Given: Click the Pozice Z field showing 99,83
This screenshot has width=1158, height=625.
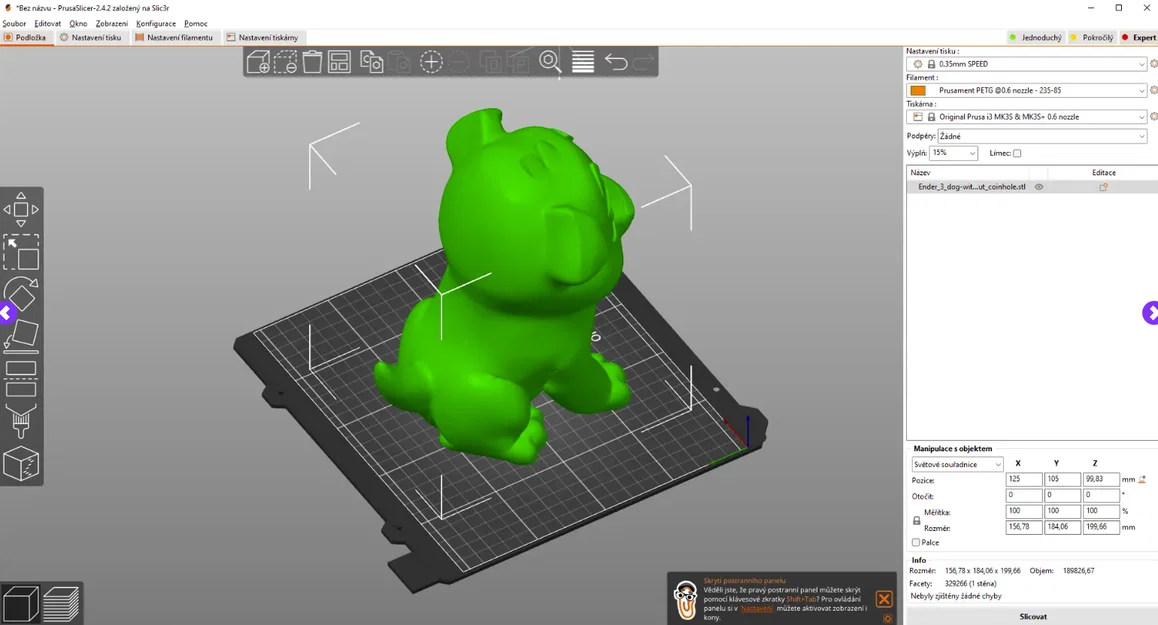Looking at the screenshot, I should (x=1100, y=479).
